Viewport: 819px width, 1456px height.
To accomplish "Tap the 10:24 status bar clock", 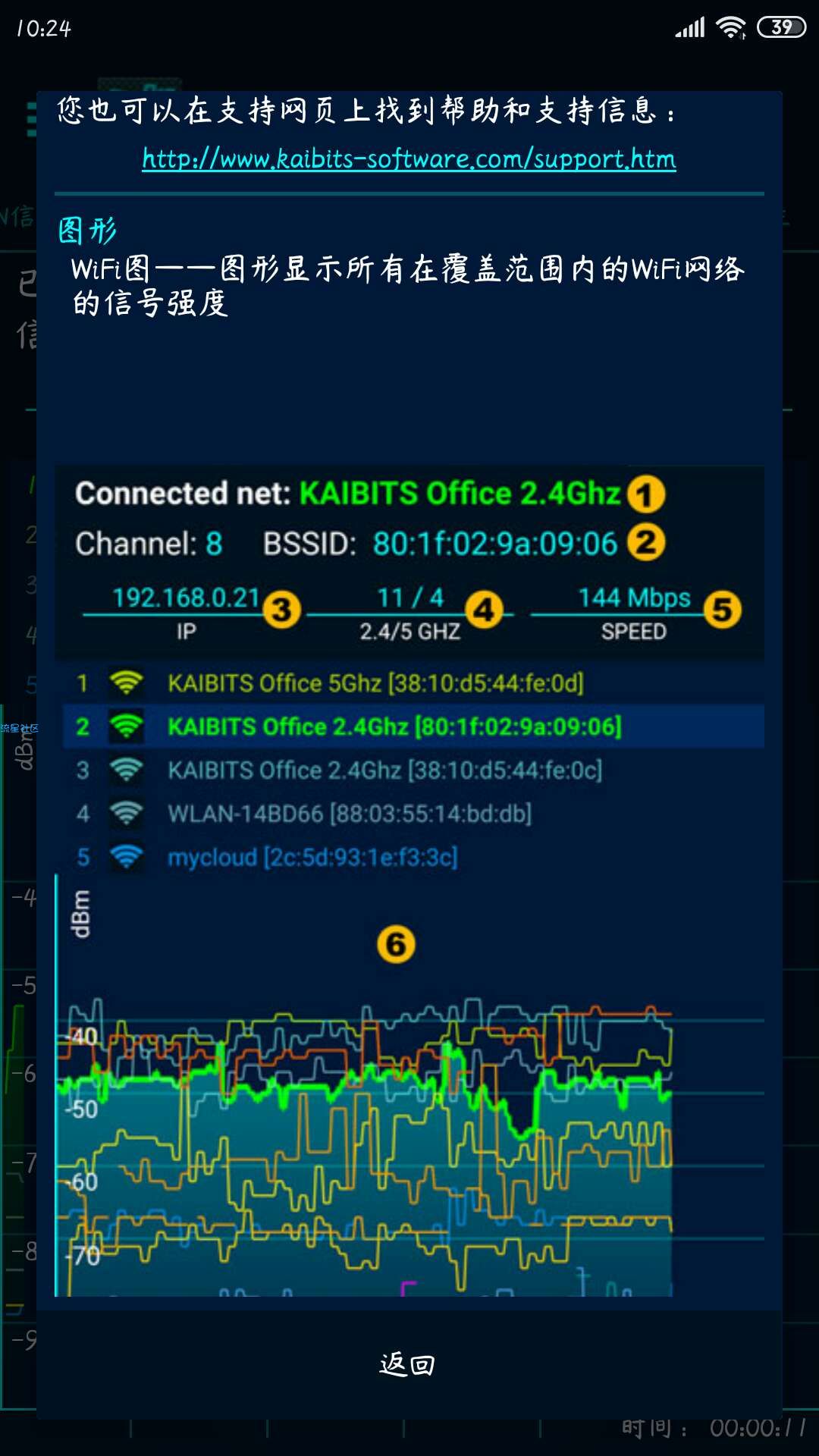I will click(x=43, y=28).
